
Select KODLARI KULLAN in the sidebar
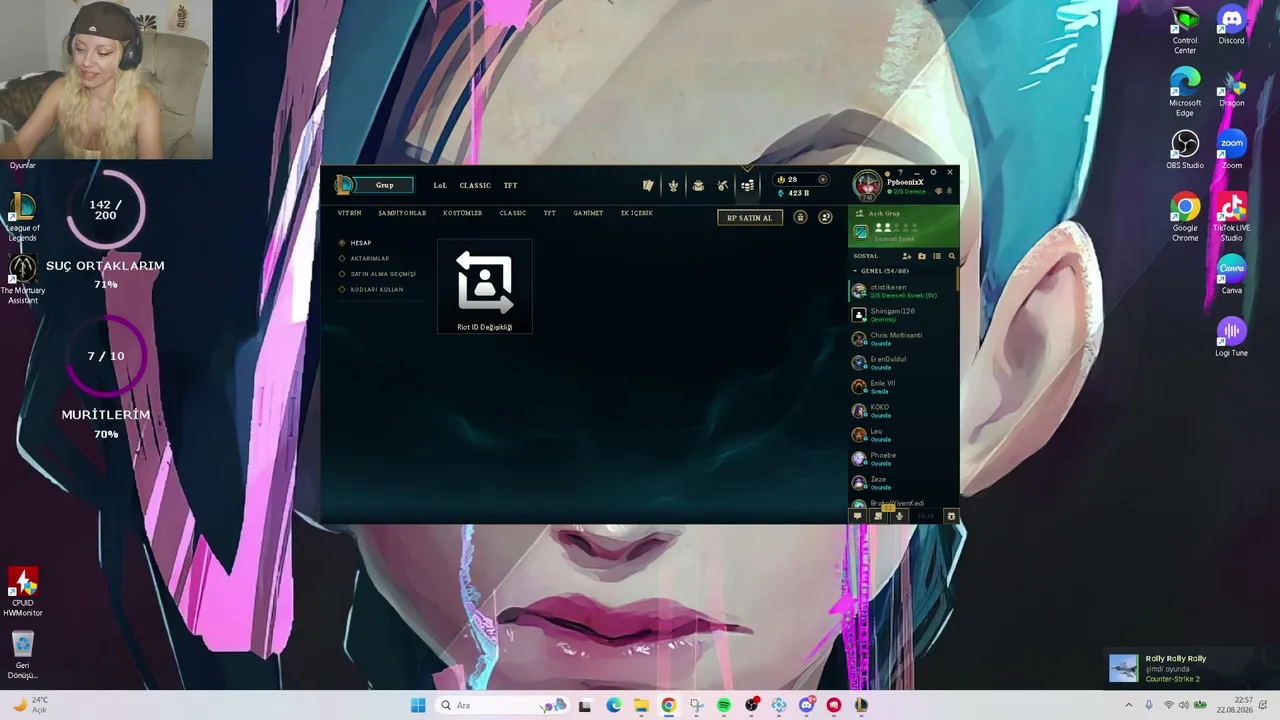[x=376, y=289]
